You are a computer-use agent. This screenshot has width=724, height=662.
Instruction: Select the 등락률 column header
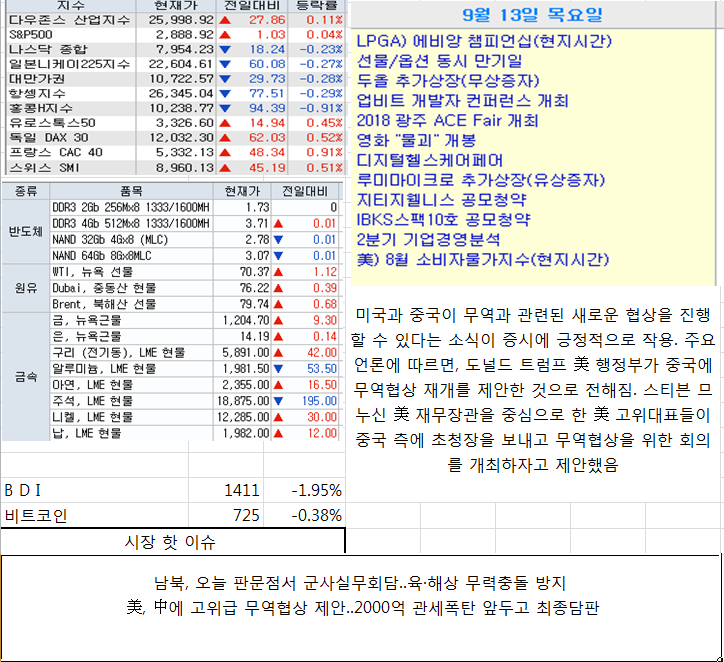coord(316,5)
